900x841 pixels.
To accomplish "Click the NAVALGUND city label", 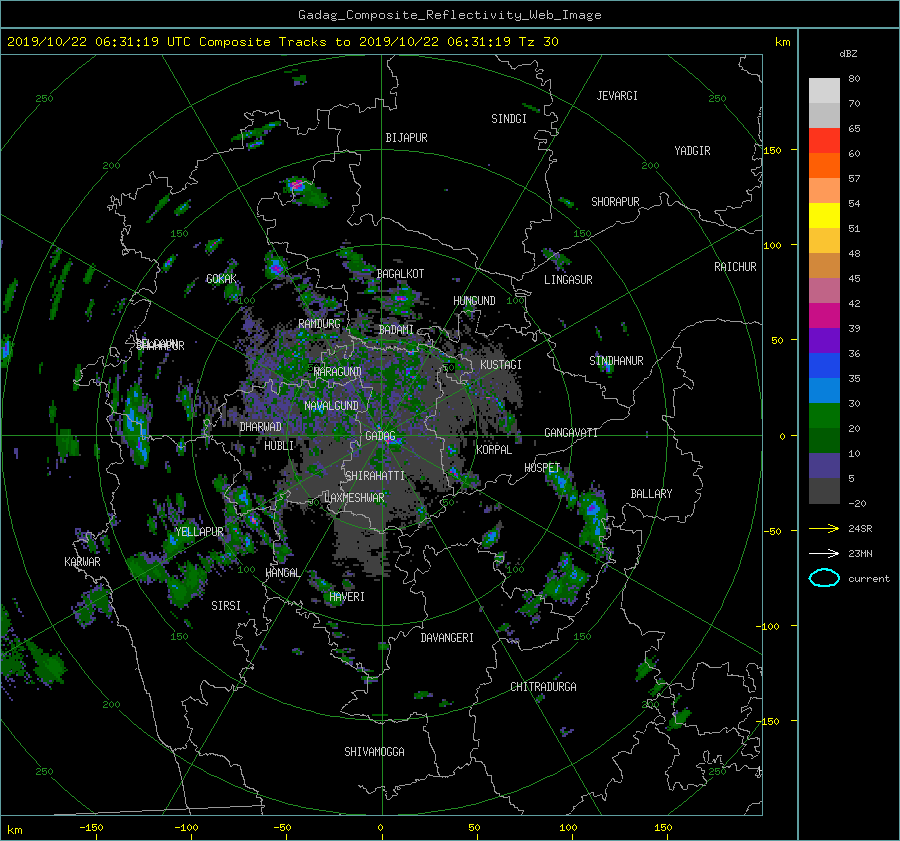I will pos(331,406).
